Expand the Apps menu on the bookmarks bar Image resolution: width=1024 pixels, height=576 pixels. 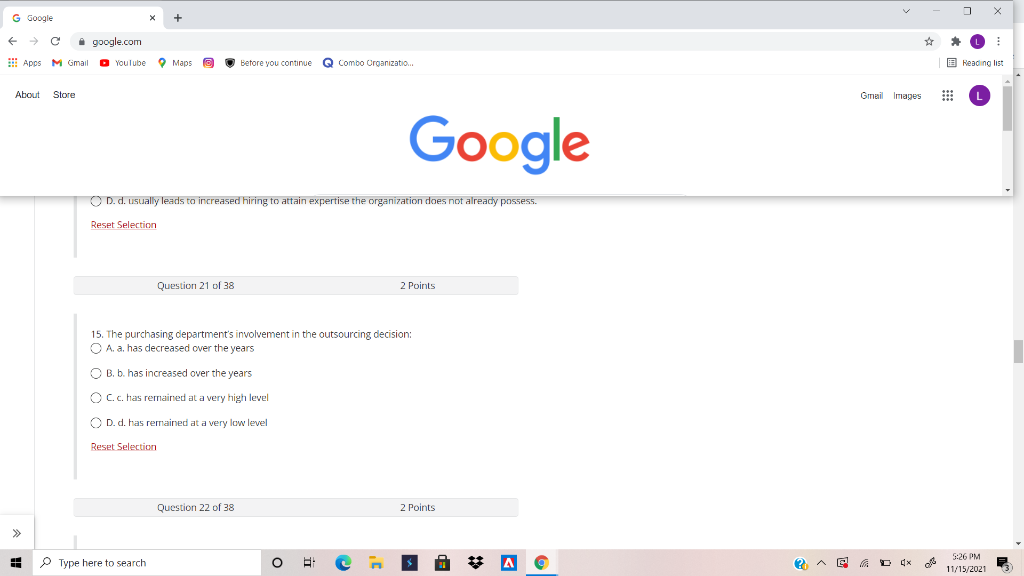tap(26, 62)
